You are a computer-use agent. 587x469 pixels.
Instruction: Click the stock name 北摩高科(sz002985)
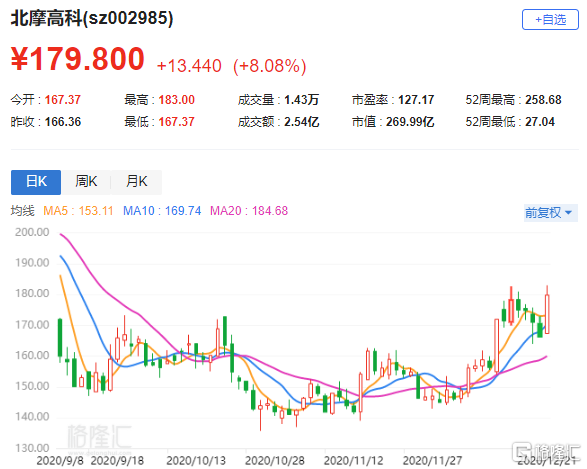[92, 18]
